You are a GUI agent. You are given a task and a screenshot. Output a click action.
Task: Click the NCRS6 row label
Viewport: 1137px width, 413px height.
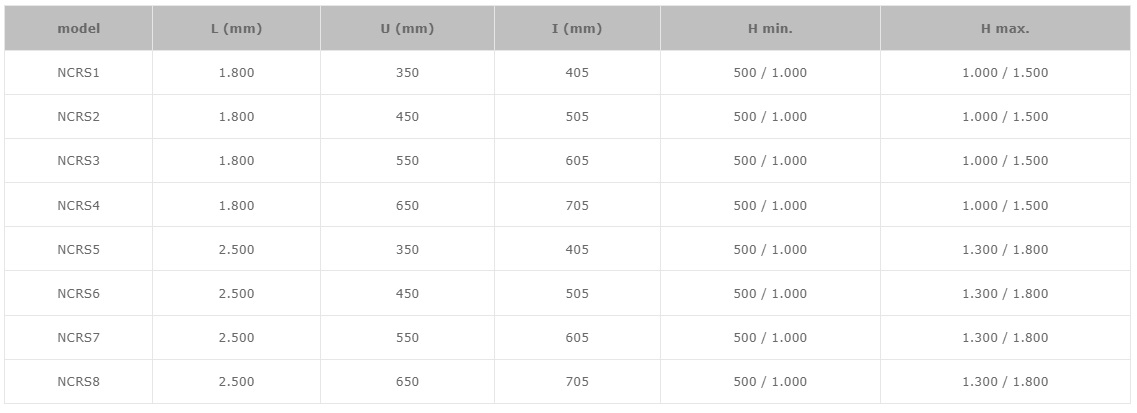pyautogui.click(x=78, y=293)
